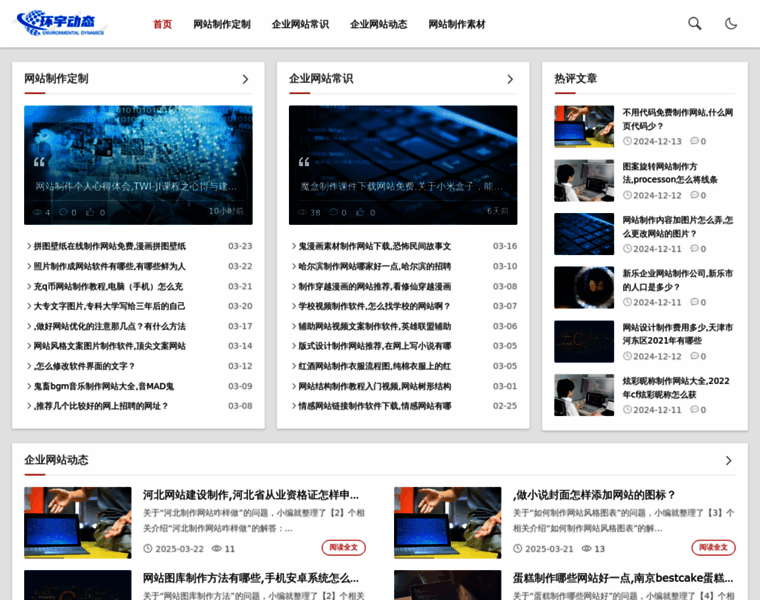Click the 环宇动态 site logo
Screen dimensions: 760x600
coord(60,23)
